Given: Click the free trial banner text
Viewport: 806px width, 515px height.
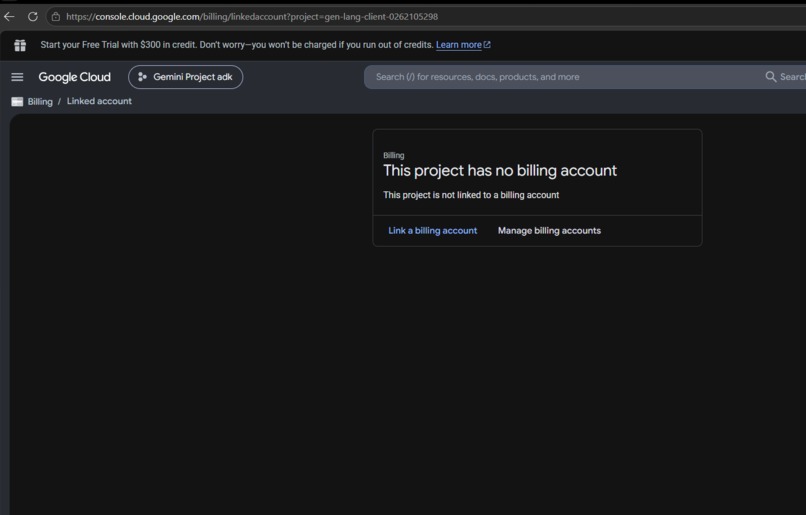Looking at the screenshot, I should tap(237, 45).
